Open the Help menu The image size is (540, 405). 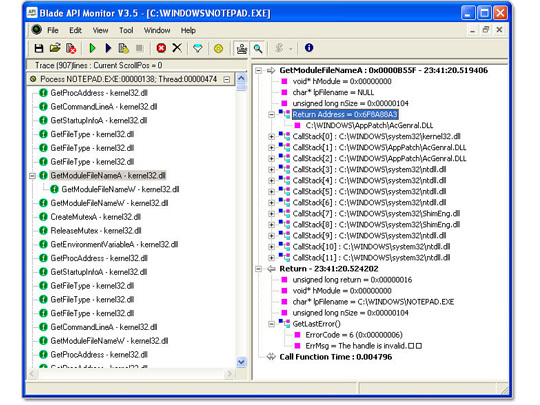pyautogui.click(x=188, y=30)
